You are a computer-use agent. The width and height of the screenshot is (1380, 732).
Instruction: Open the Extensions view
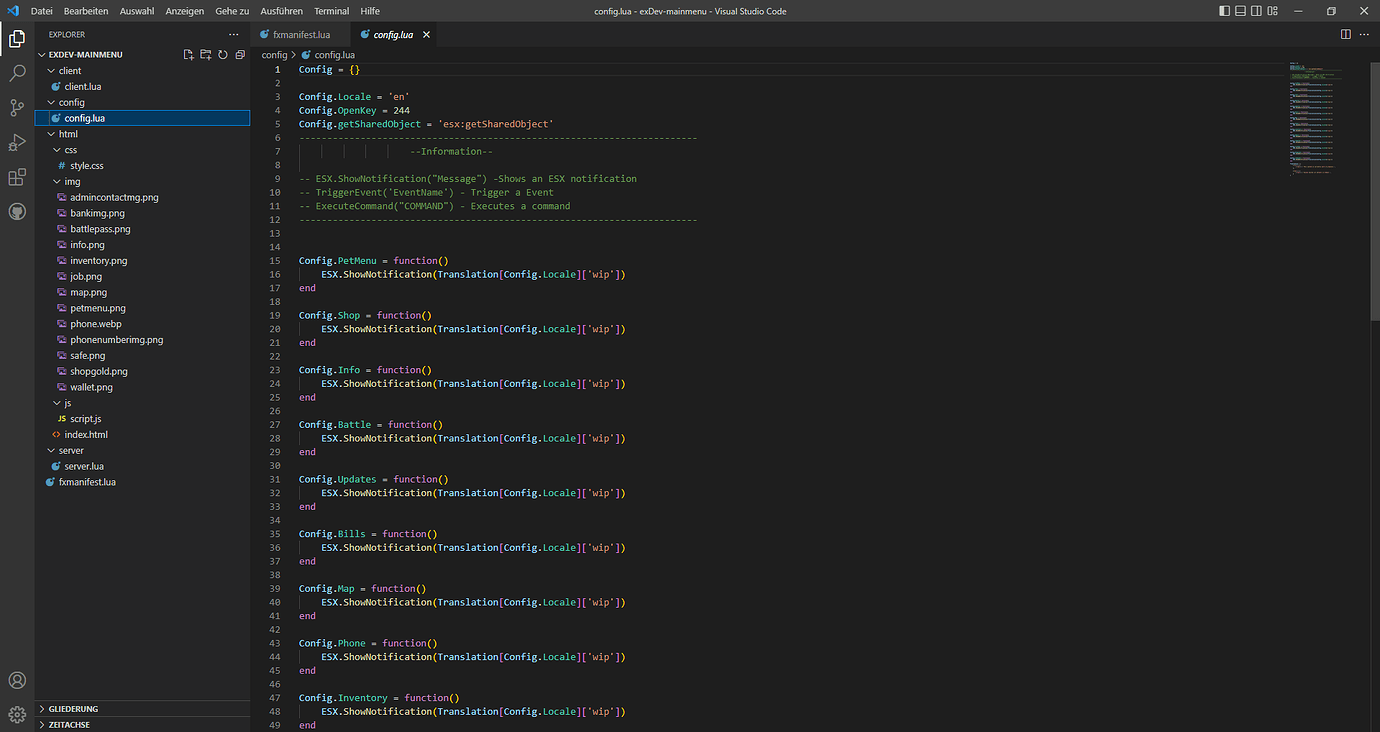[x=16, y=178]
